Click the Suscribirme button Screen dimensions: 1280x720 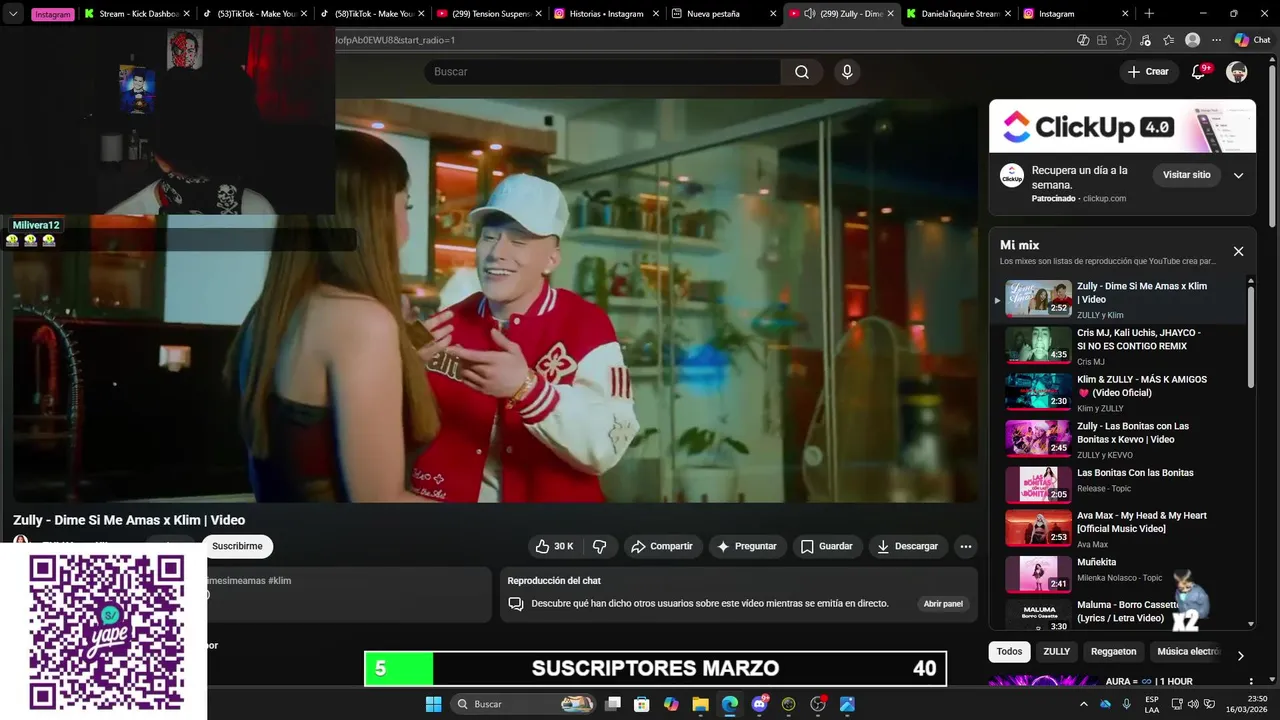tap(237, 546)
